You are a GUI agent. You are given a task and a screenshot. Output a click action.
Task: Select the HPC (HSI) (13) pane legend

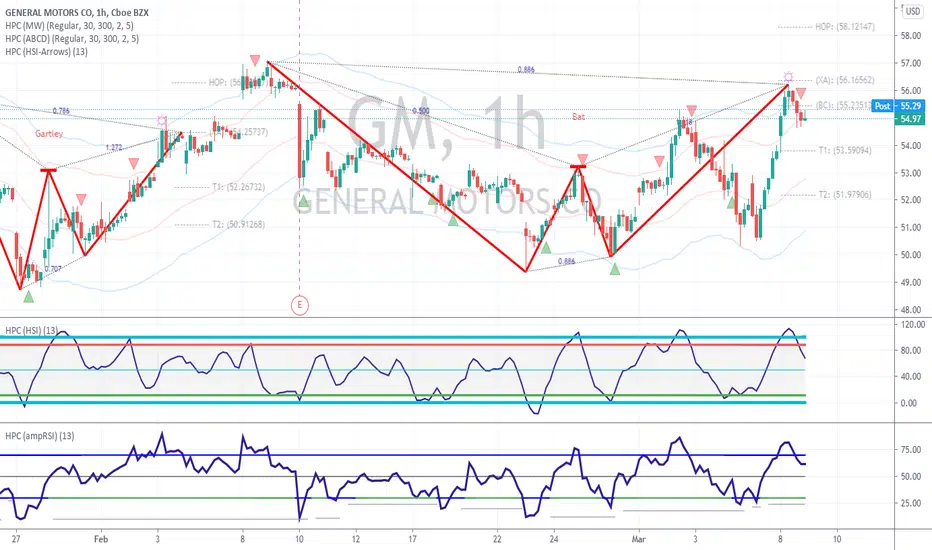[x=32, y=331]
